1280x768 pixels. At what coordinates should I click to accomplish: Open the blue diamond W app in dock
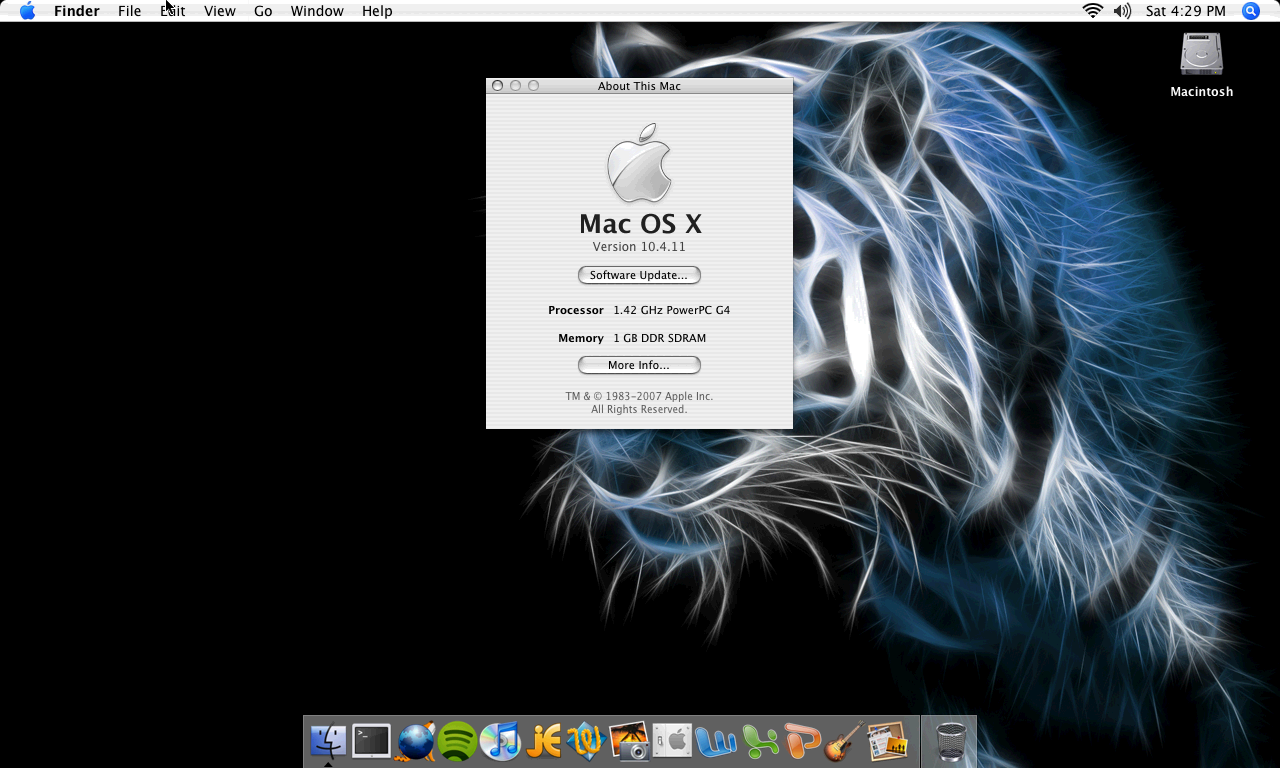point(586,741)
